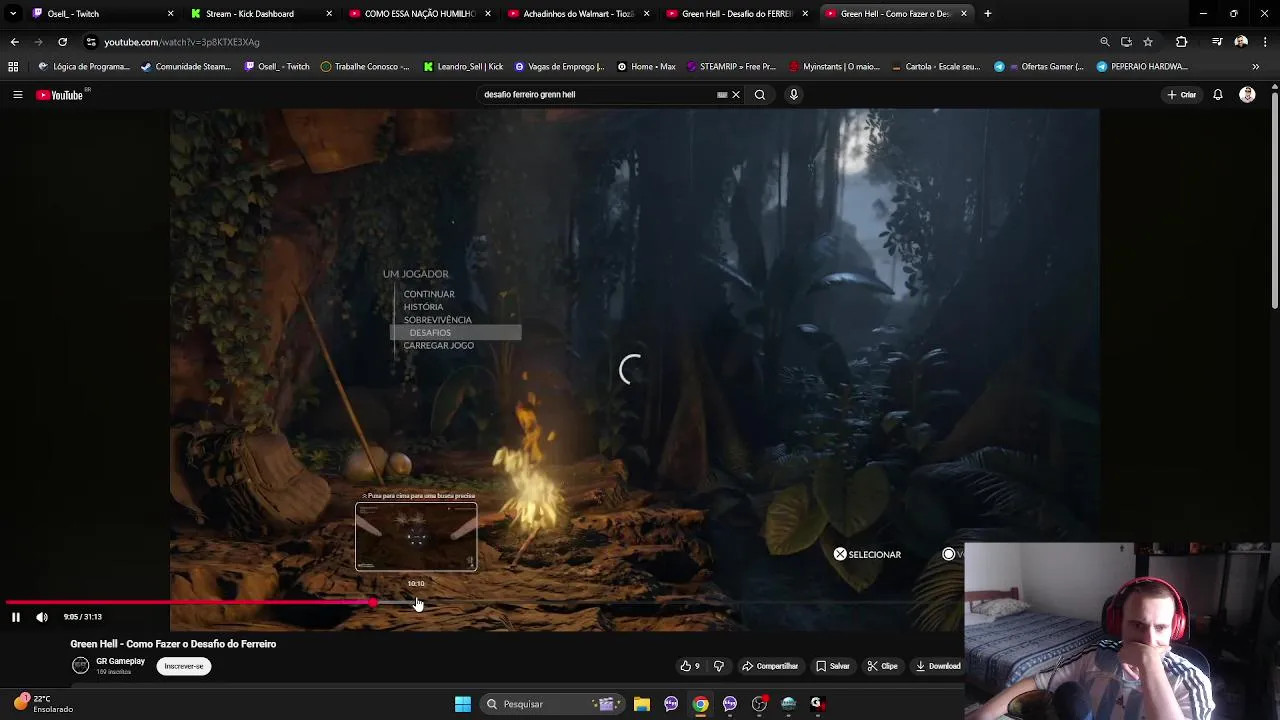Go back with the browser back arrow
Viewport: 1280px width, 720px height.
[14, 42]
